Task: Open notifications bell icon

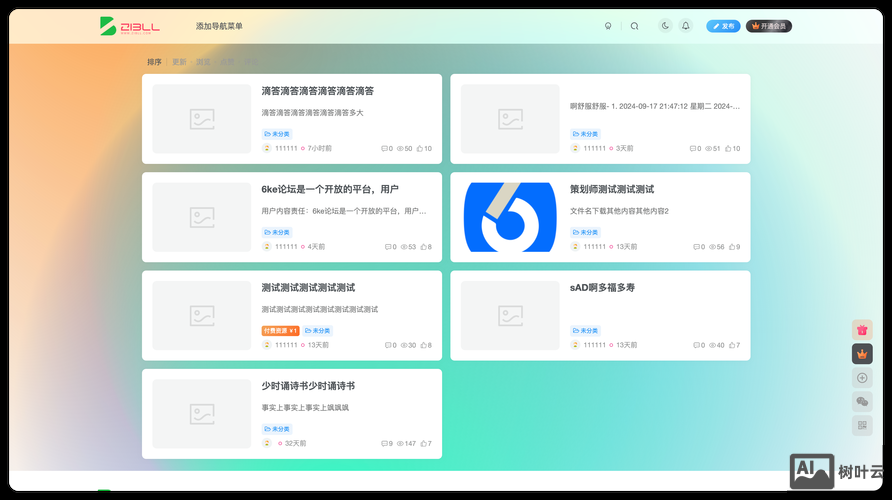Action: click(x=685, y=26)
